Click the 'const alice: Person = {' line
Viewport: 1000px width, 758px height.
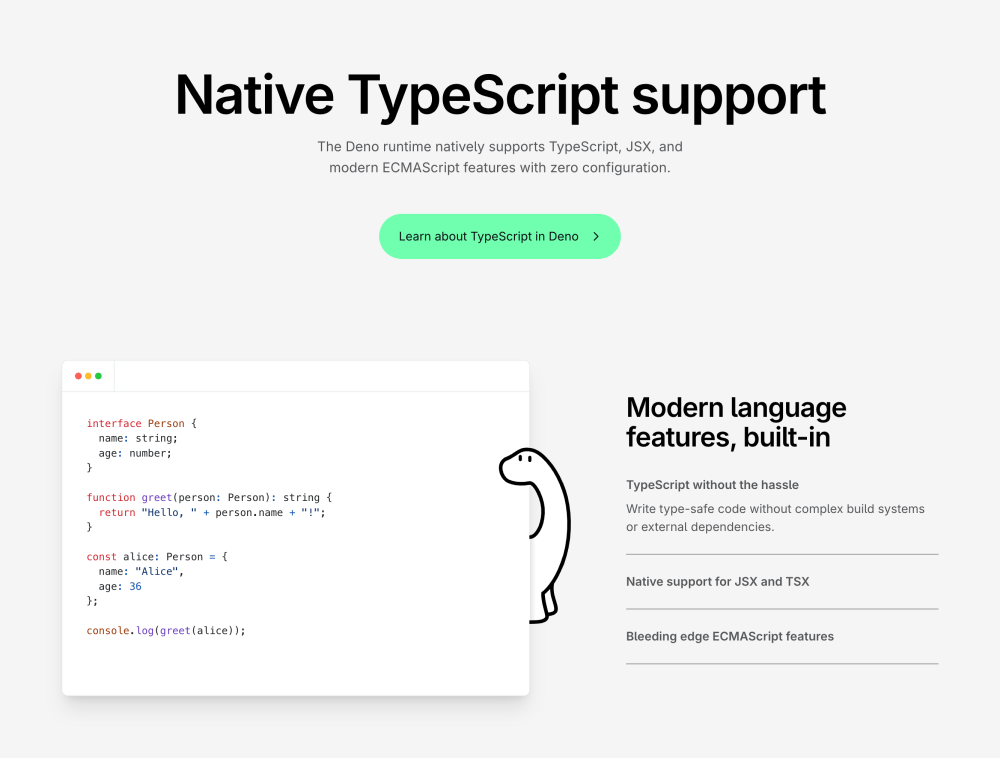pos(157,557)
